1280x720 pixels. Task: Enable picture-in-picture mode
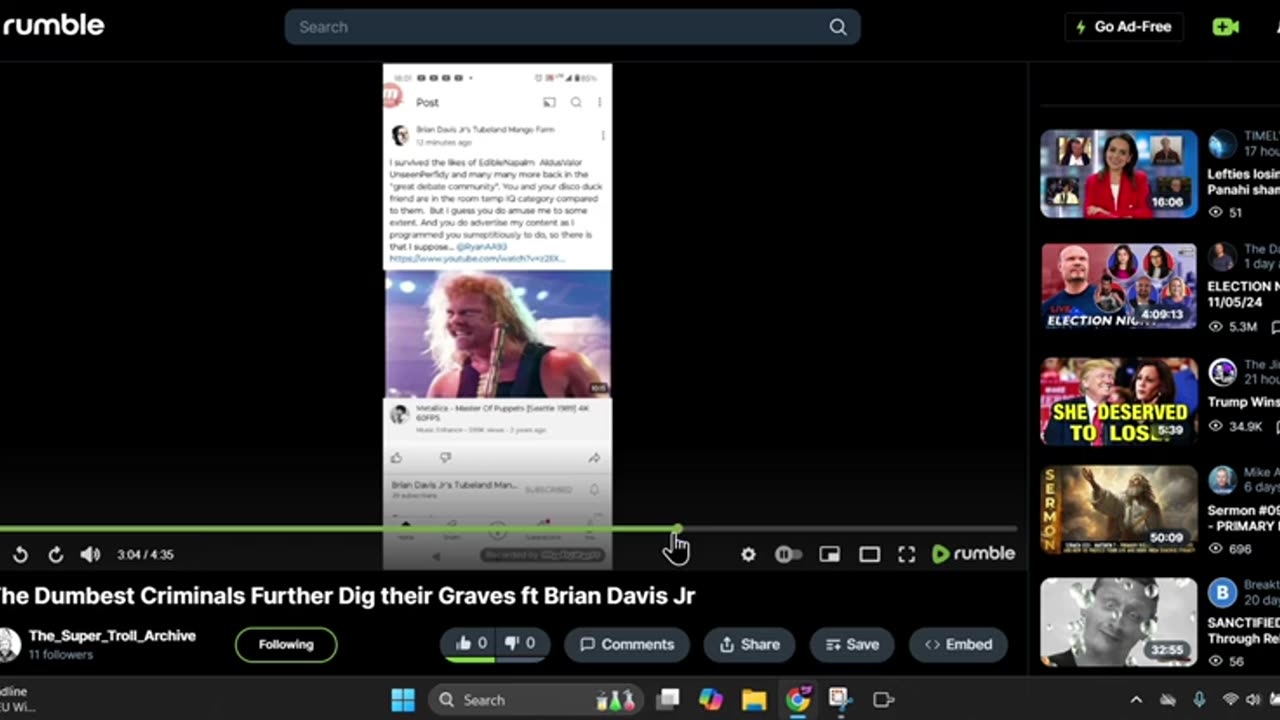point(829,554)
